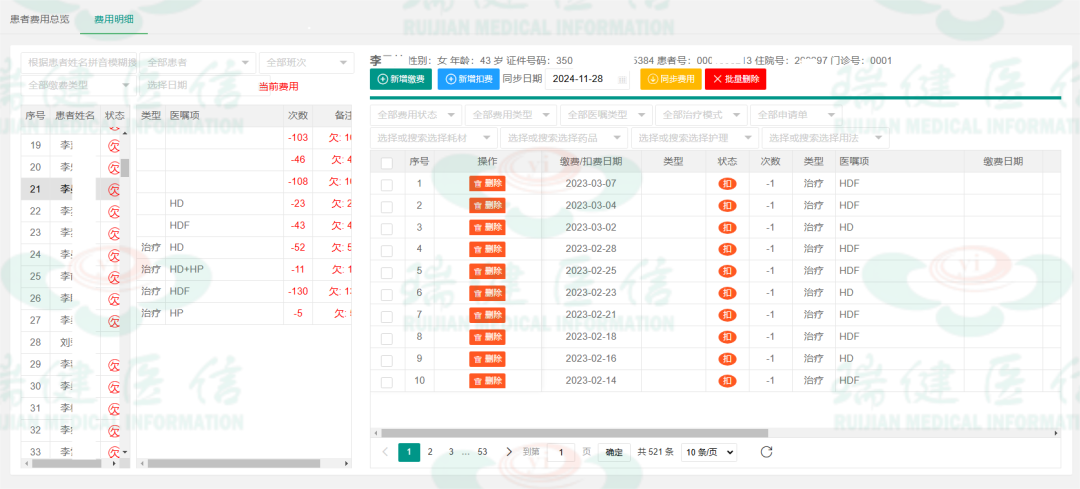1080x489 pixels.
Task: Open the 全部费用类型 dropdown
Action: click(x=511, y=114)
